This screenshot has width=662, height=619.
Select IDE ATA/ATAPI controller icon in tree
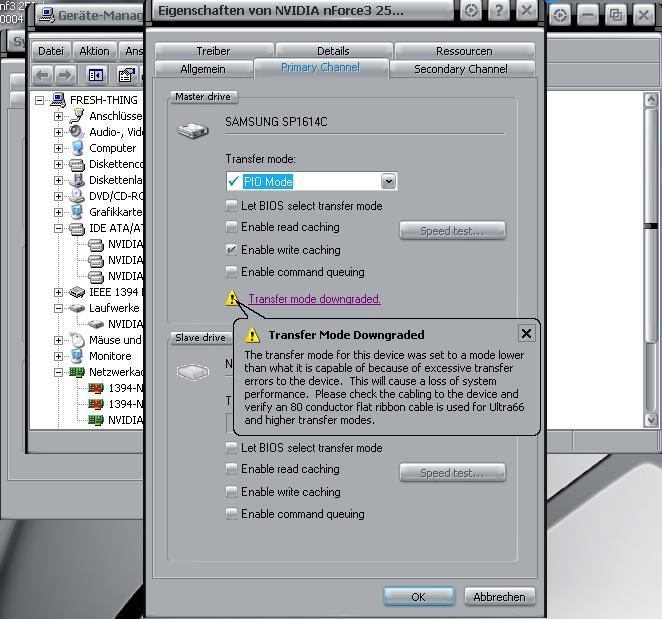(77, 228)
